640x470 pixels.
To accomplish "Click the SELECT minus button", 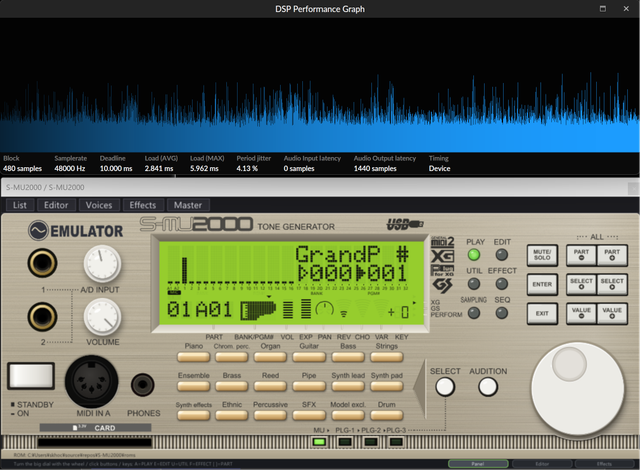I will tap(581, 284).
